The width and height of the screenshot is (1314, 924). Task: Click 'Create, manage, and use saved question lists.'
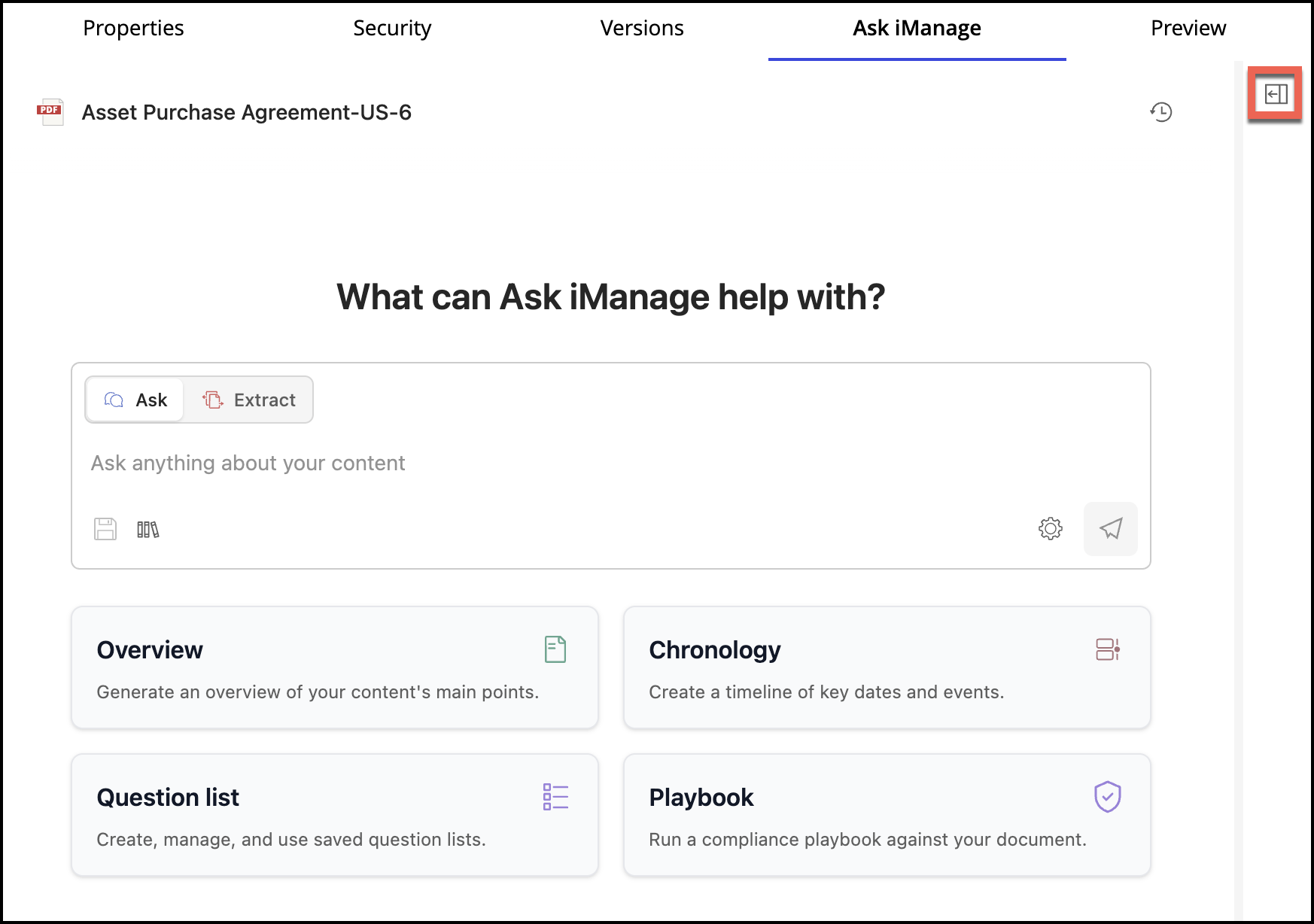click(291, 840)
